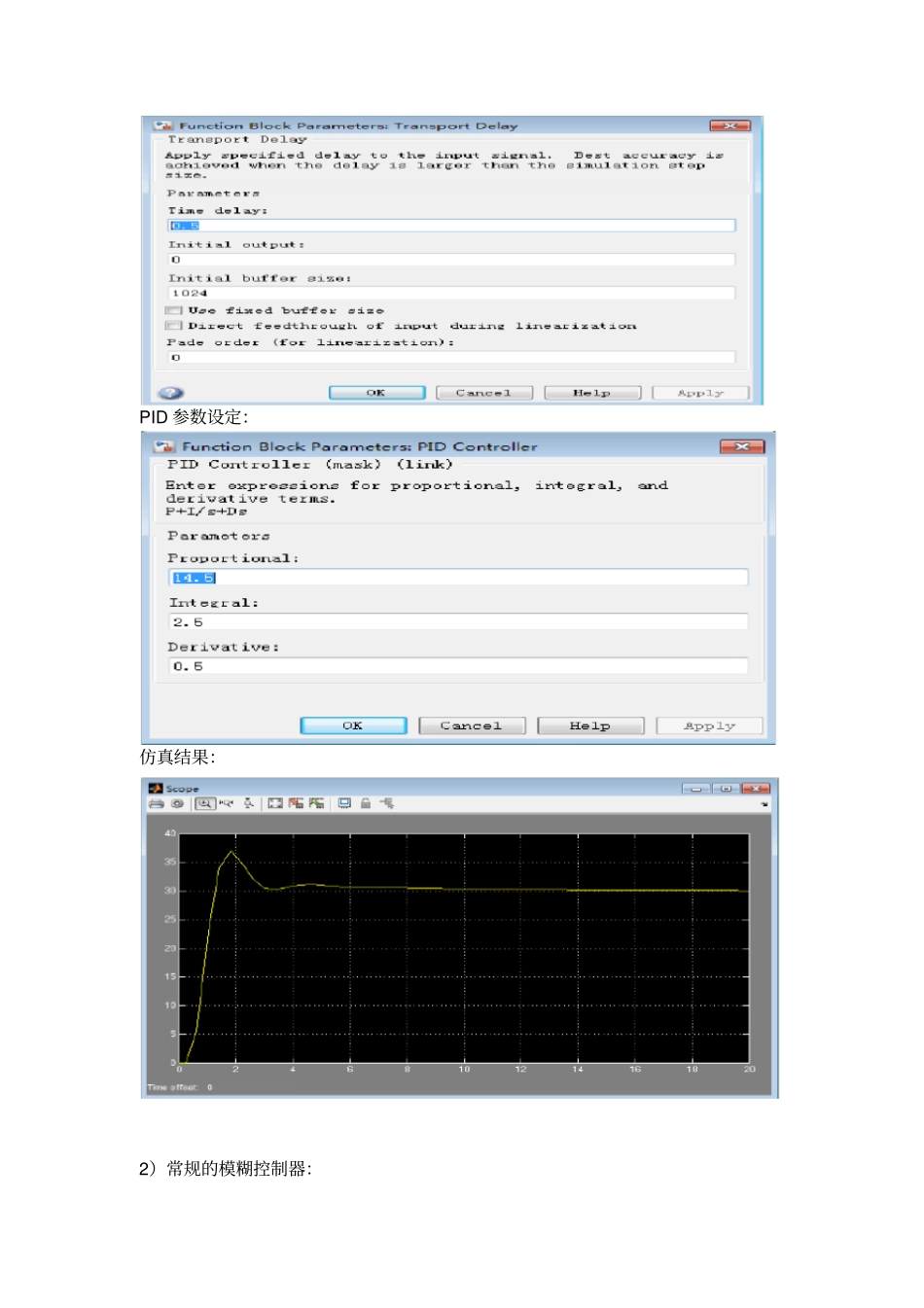Image resolution: width=924 pixels, height=1308 pixels.
Task: Click the blue help question-mark icon in Transport Delay
Action: click(170, 393)
